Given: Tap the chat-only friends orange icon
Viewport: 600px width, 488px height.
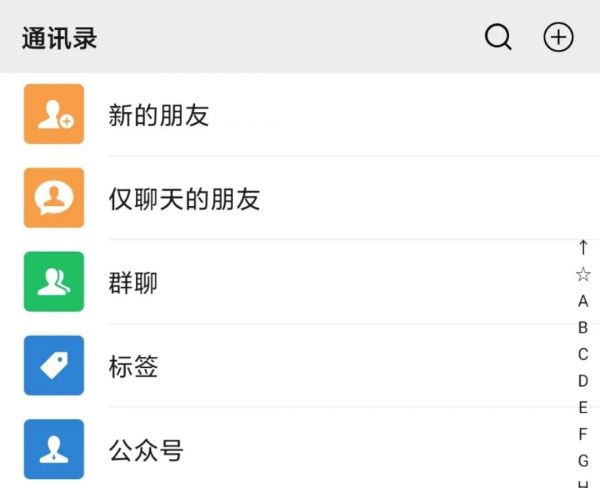Looking at the screenshot, I should click(54, 198).
